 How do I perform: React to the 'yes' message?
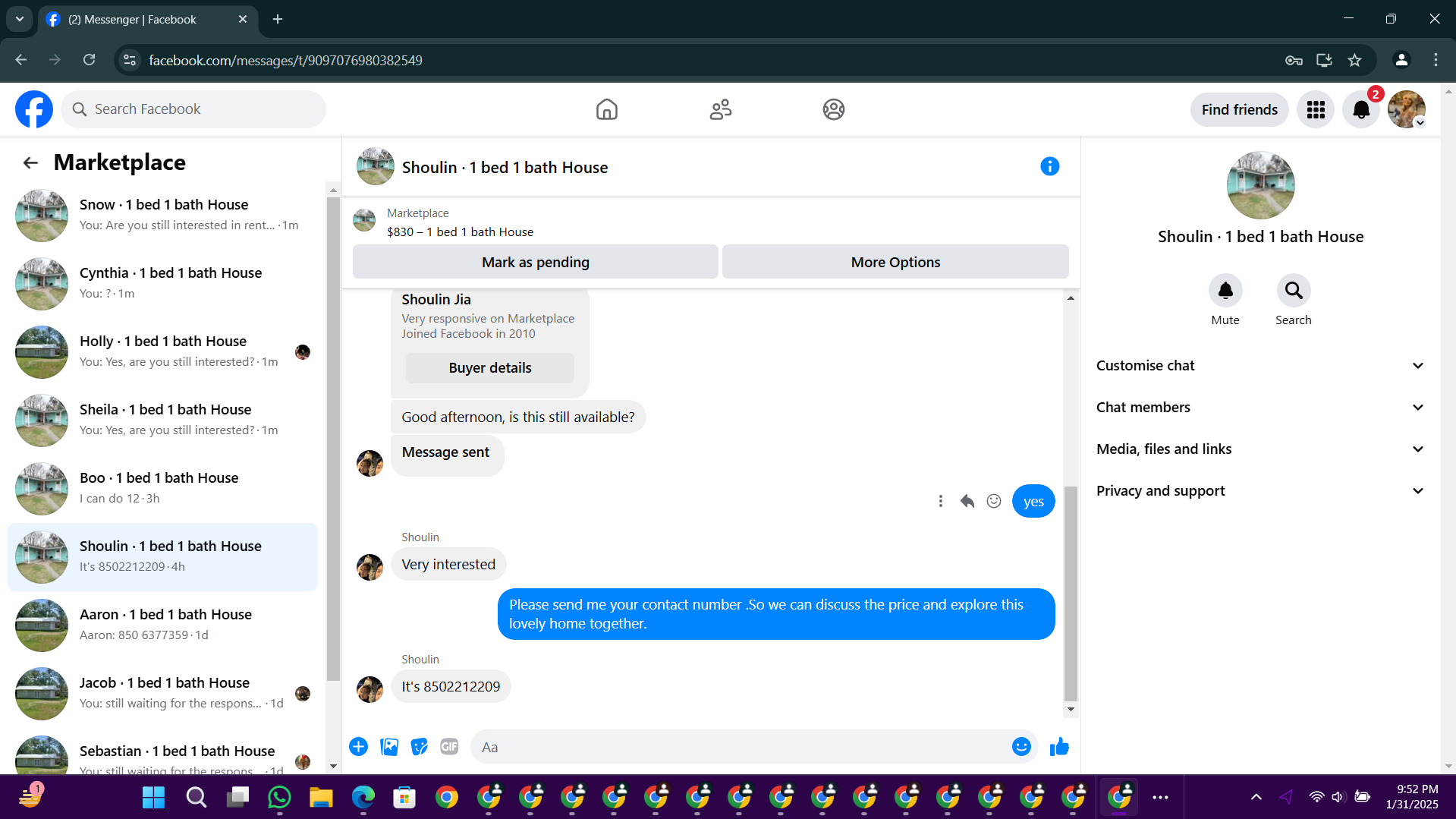coord(994,501)
